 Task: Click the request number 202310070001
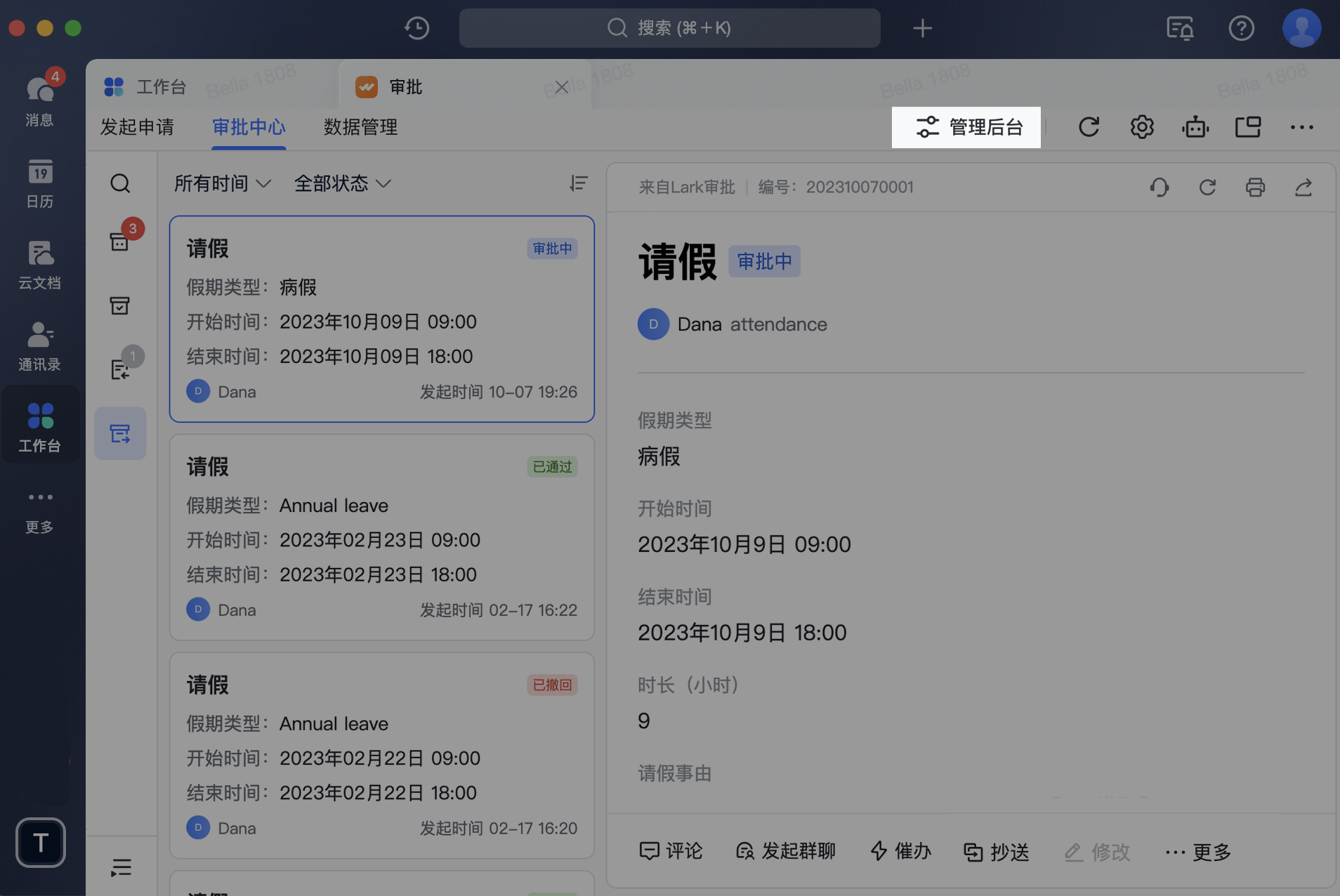[x=860, y=187]
